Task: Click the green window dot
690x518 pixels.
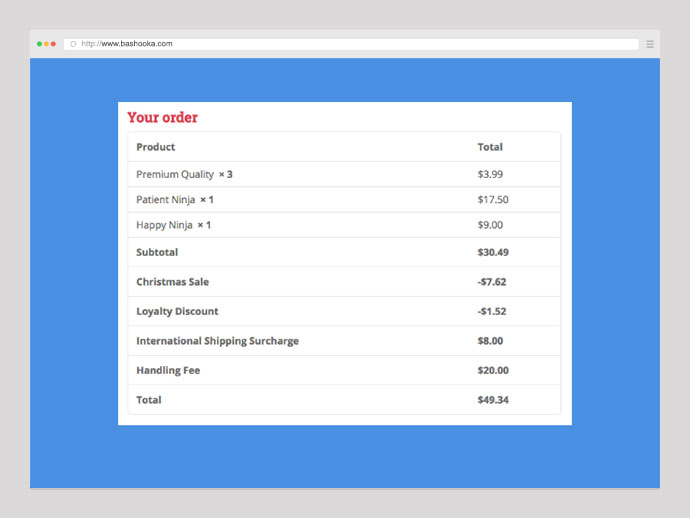Action: 39,44
